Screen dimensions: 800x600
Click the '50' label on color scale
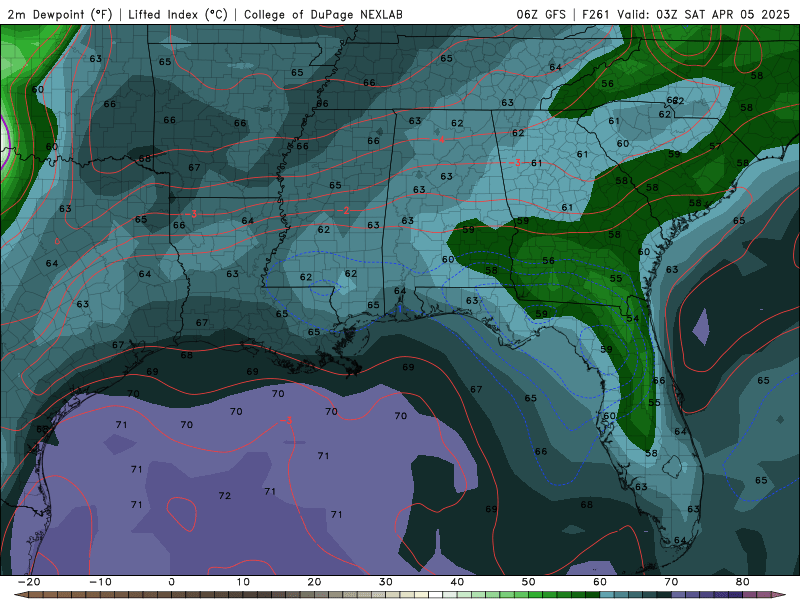tap(529, 582)
